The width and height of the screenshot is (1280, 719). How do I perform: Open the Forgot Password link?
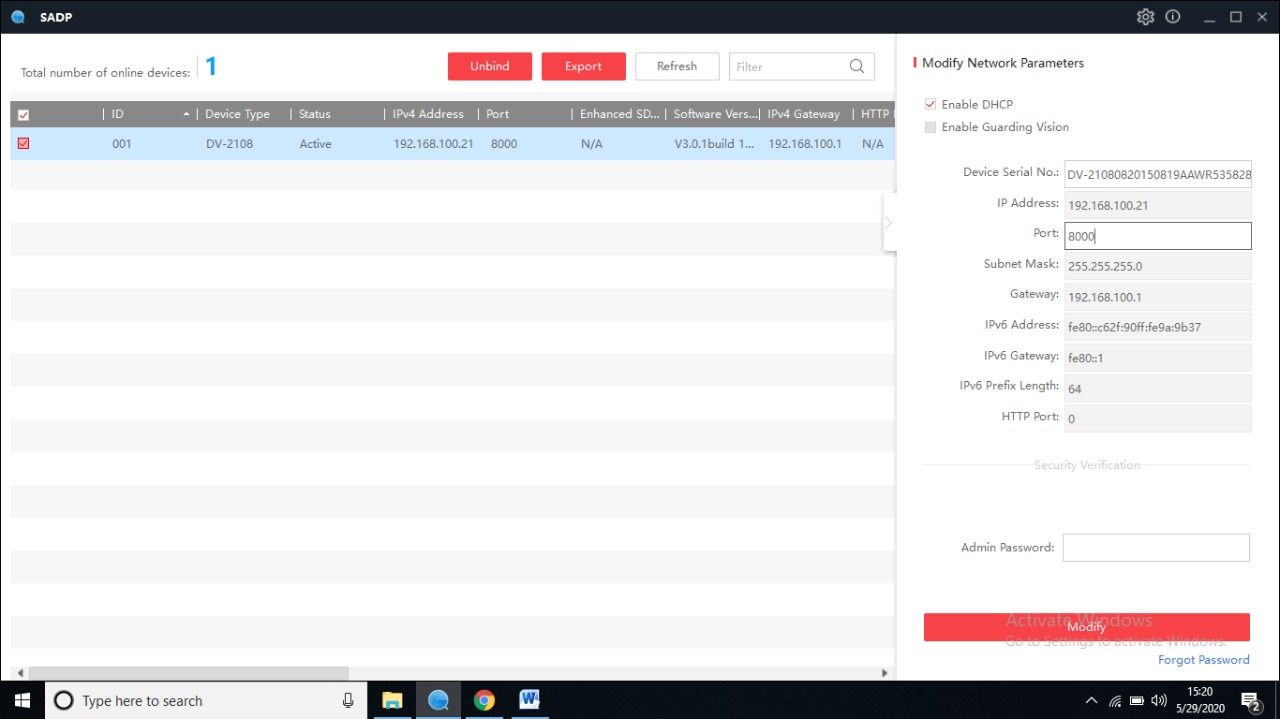click(x=1203, y=660)
